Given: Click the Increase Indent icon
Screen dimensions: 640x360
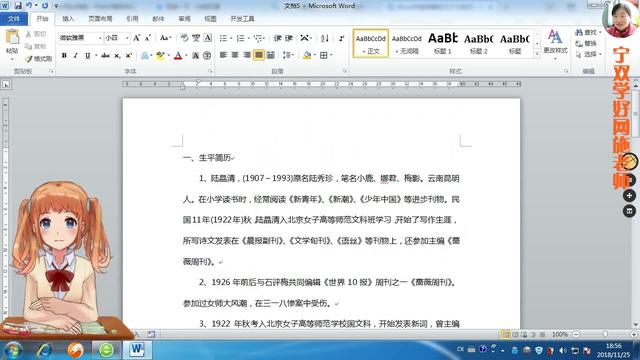Looking at the screenshot, I should coord(289,38).
